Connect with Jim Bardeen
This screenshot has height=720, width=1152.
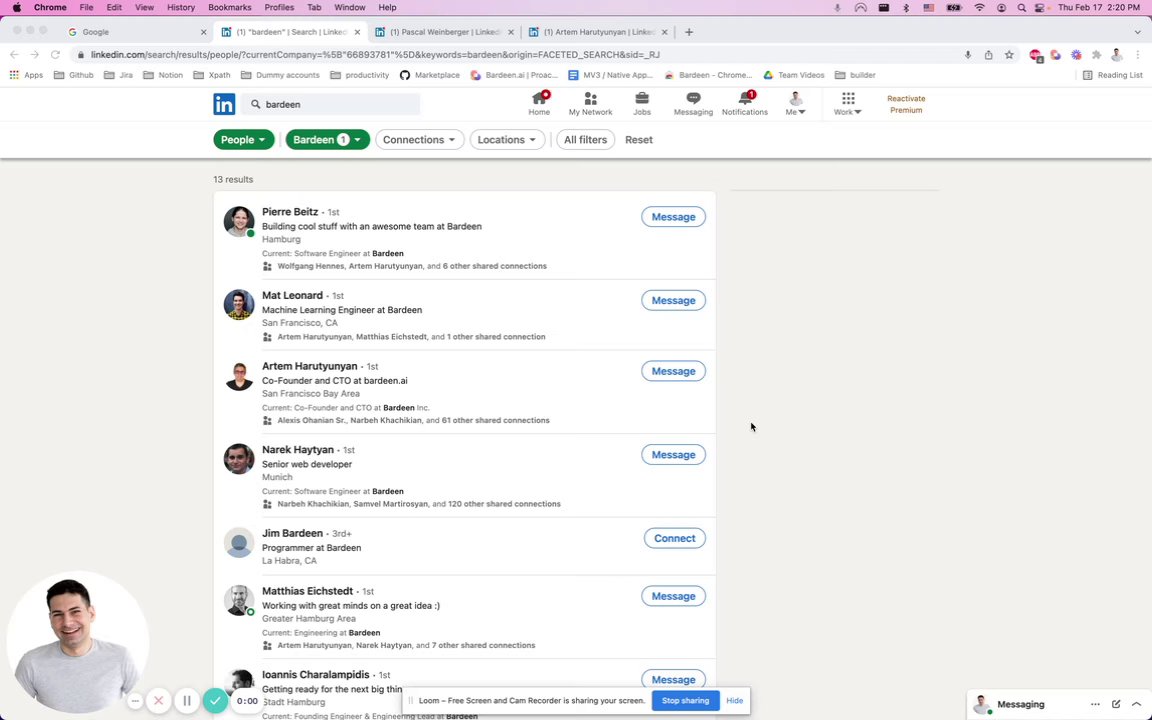pos(674,539)
